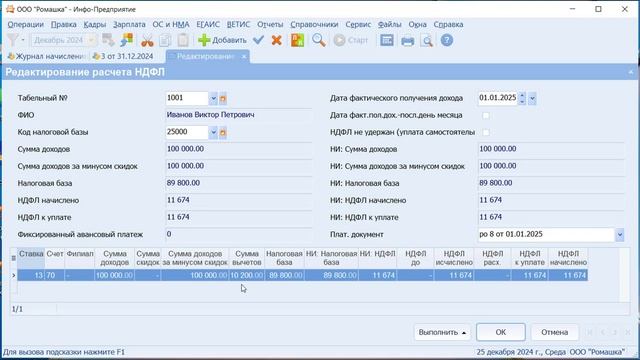Click the Табельный № input field 1001
The width and height of the screenshot is (640, 360).
pyautogui.click(x=187, y=98)
